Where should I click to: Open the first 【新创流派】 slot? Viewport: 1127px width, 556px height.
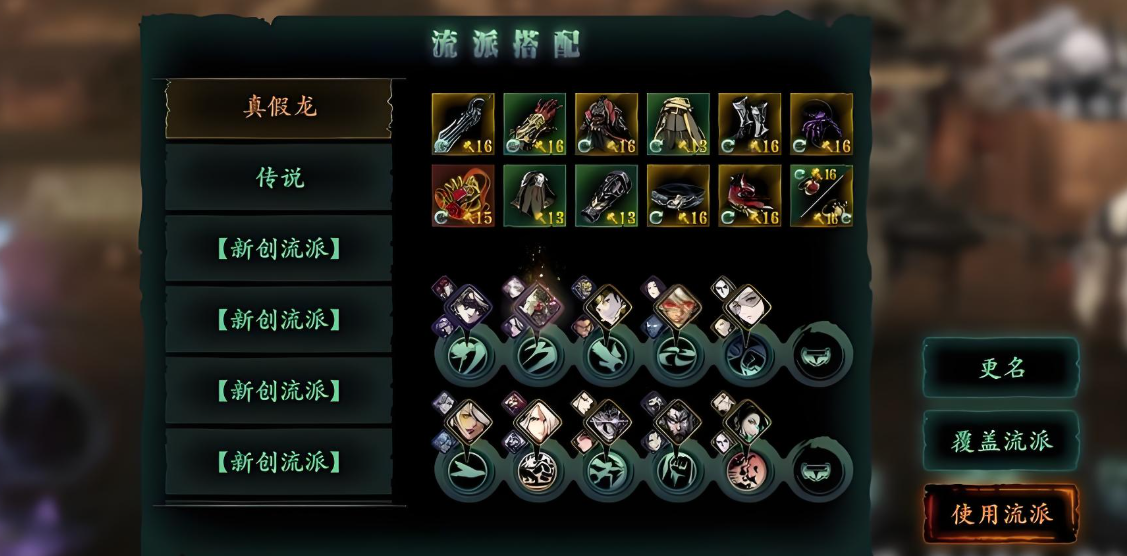[x=279, y=249]
